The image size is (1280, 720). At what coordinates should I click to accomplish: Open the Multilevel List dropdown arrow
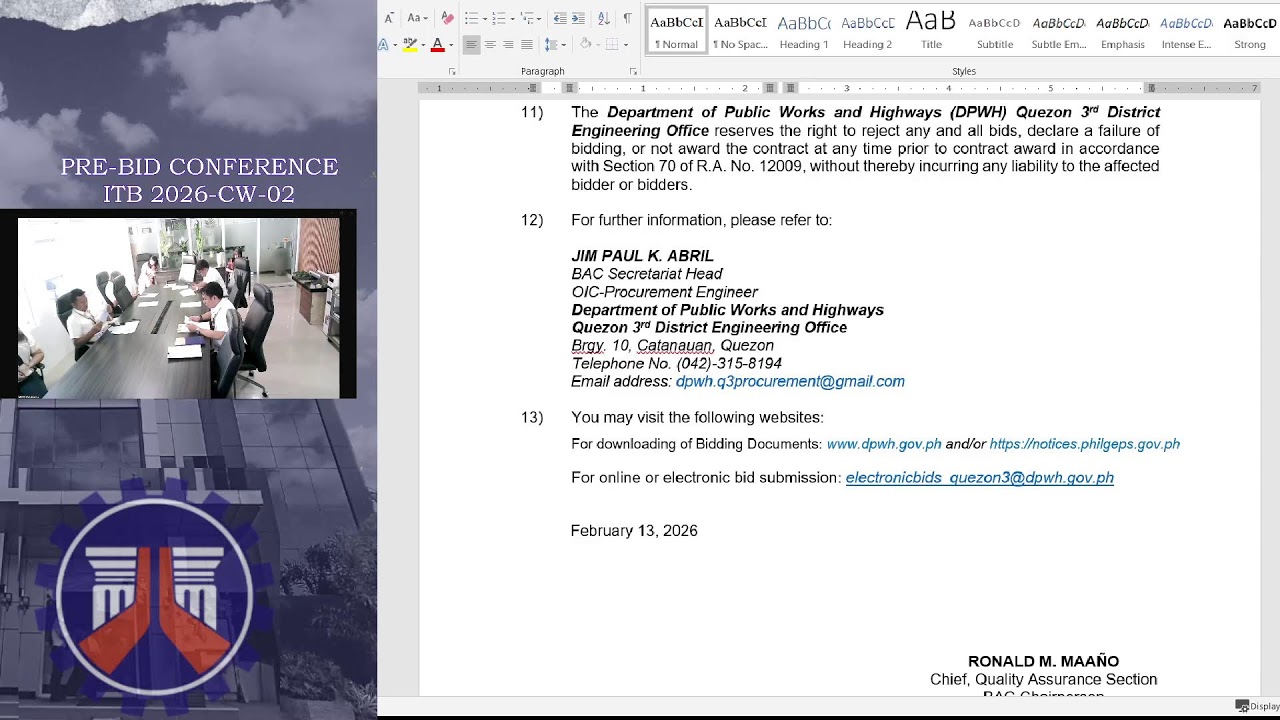[539, 19]
